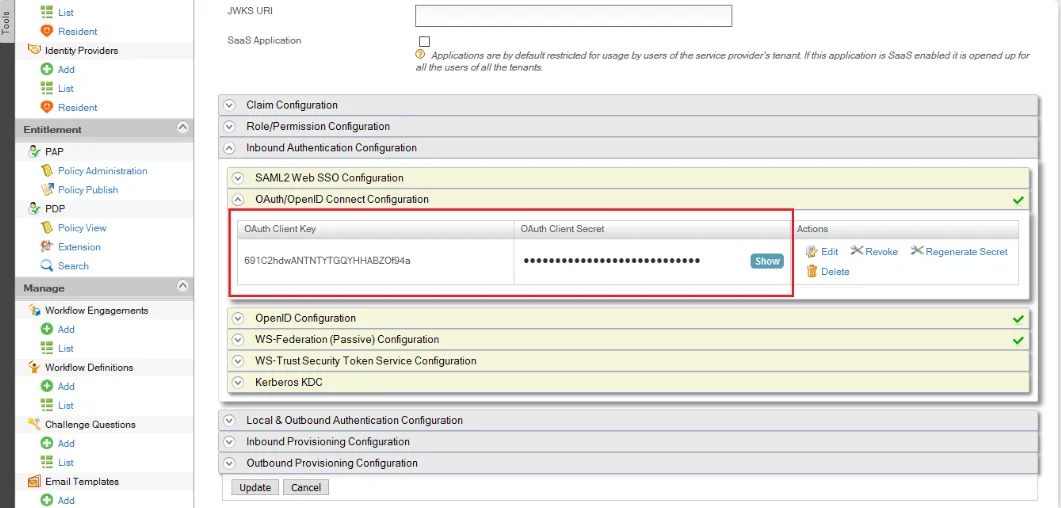Image resolution: width=1061 pixels, height=508 pixels.
Task: Open the vertical Tools tab
Action: (6, 20)
